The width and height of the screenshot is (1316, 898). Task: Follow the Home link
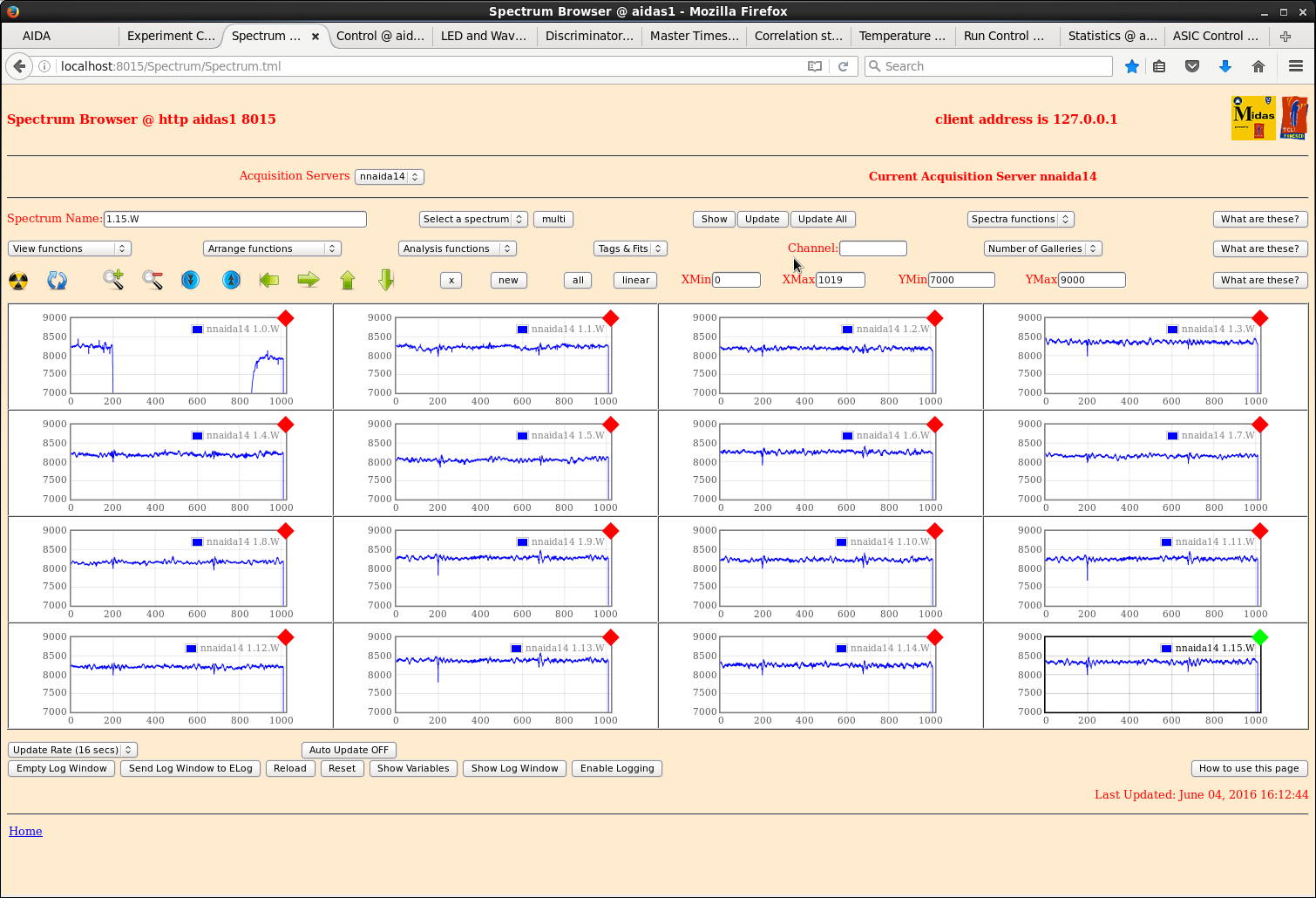25,831
